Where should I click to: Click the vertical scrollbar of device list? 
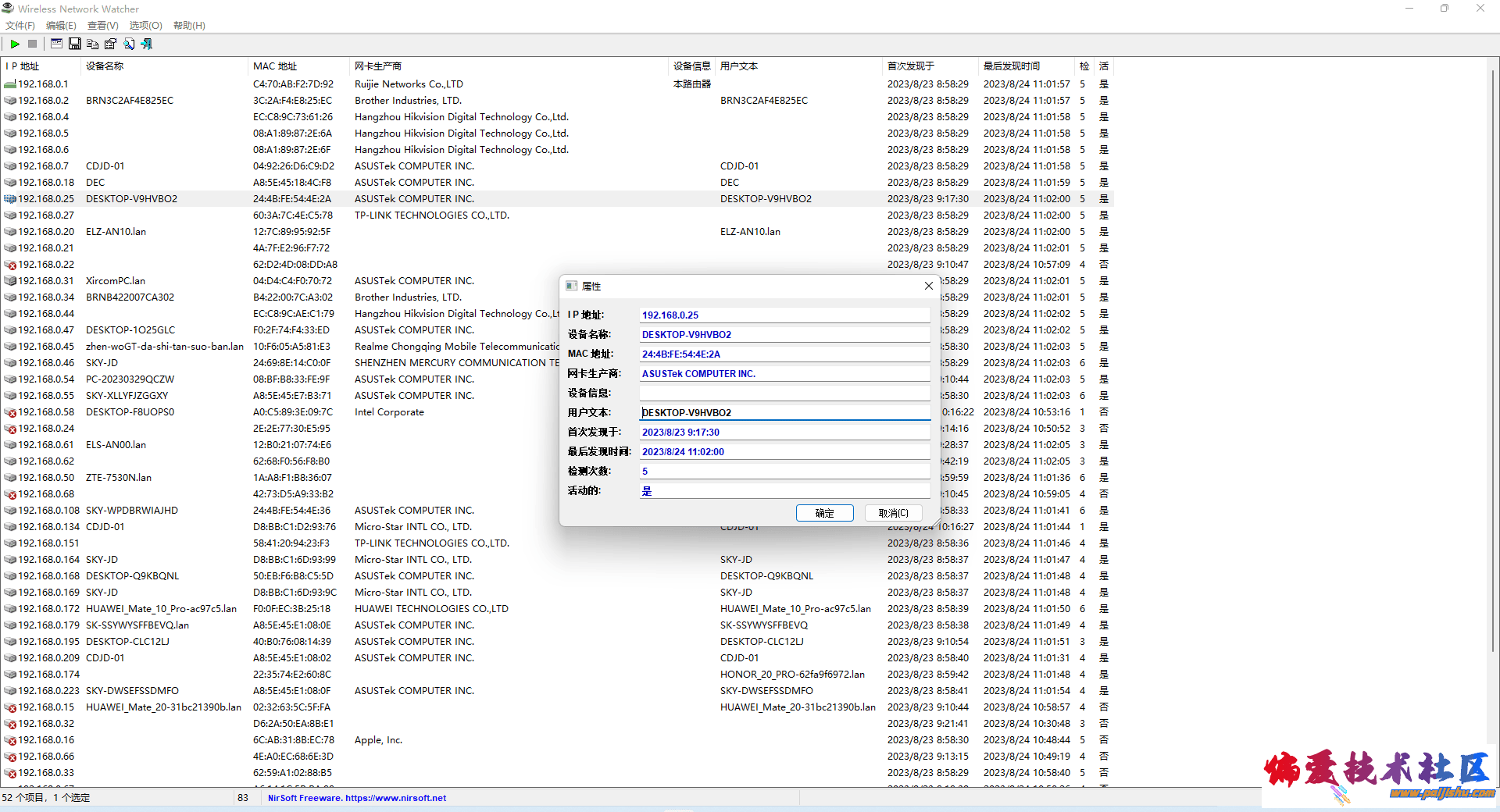[x=1493, y=390]
